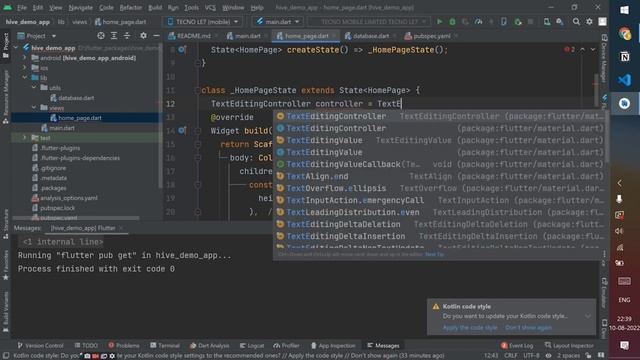The image size is (640, 360).
Task: Change CRLF line separator in status bar
Action: (511, 356)
